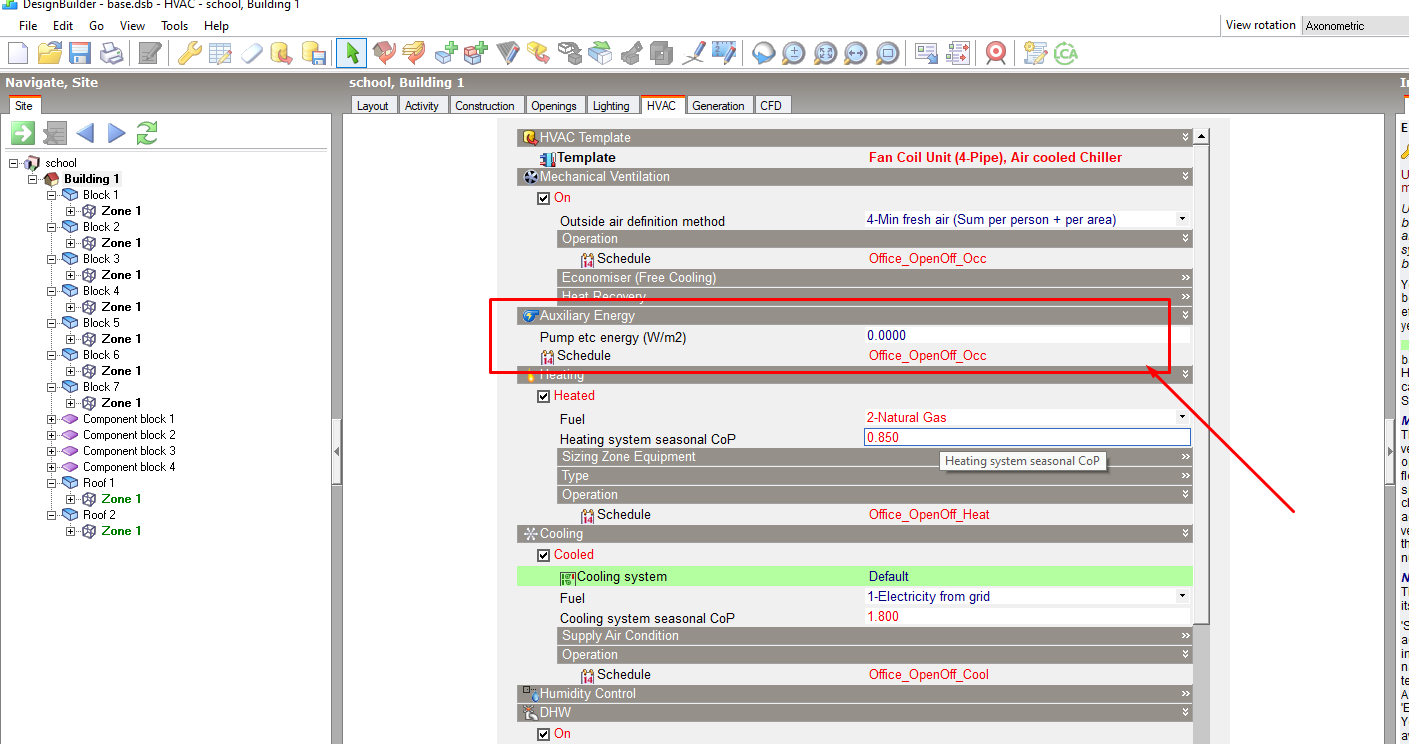The height and width of the screenshot is (744, 1409).
Task: Click the green go-to arrow in Navigator
Action: (23, 133)
